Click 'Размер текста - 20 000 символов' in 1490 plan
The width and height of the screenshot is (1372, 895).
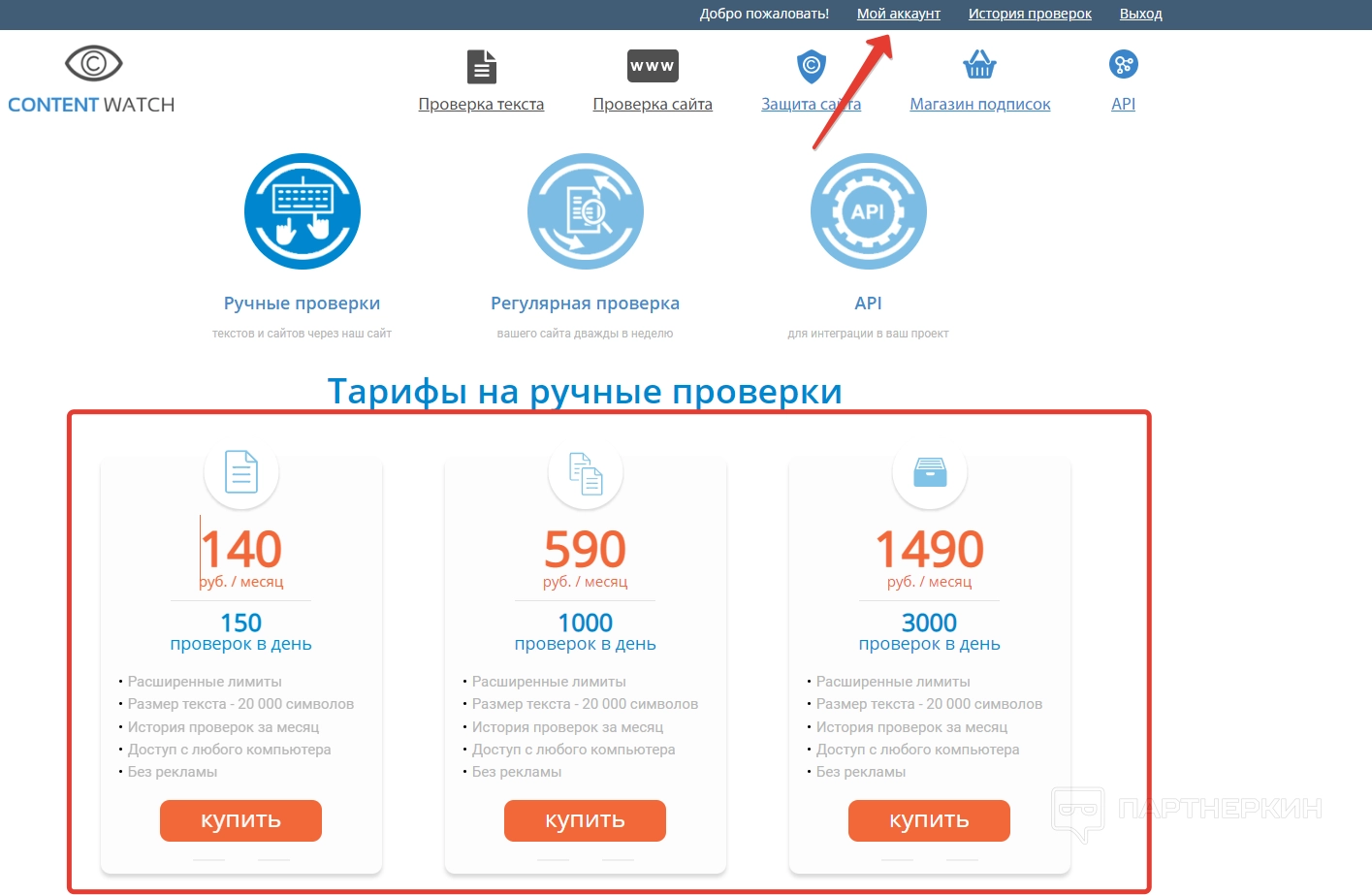(x=929, y=704)
